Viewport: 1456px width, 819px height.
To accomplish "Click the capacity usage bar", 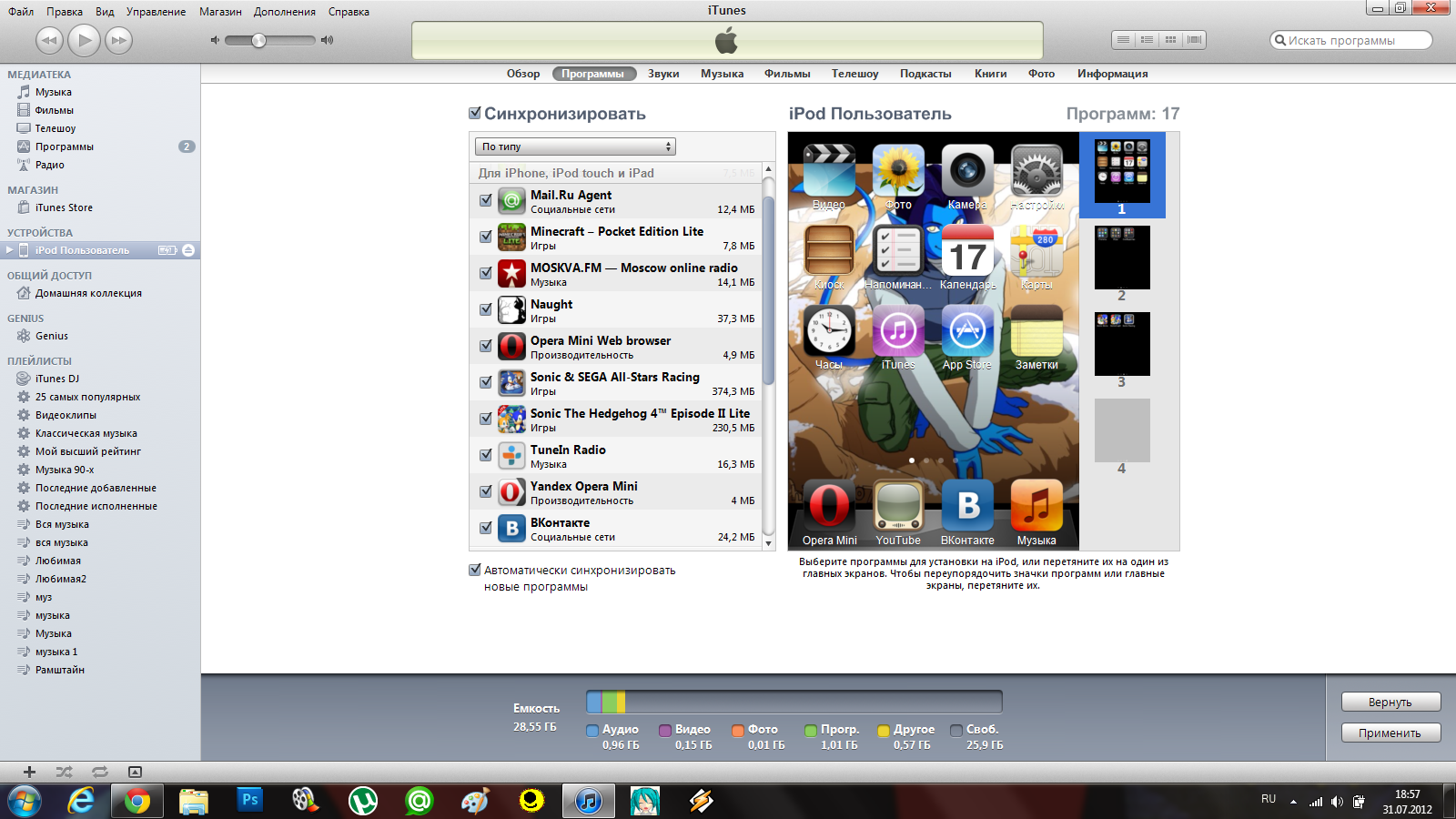I will [794, 702].
